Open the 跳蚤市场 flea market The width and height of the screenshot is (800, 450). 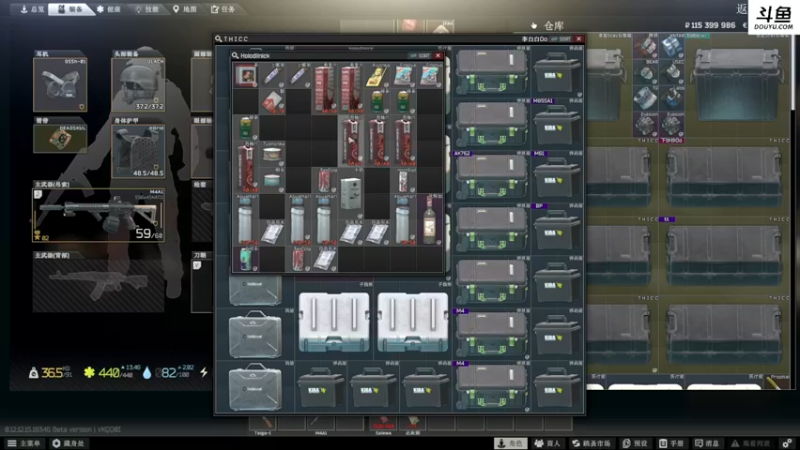(592, 443)
